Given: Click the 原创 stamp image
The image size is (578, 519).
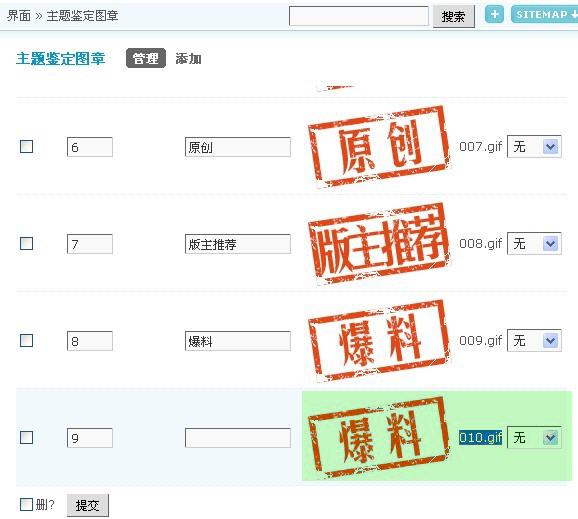Looking at the screenshot, I should tap(379, 146).
